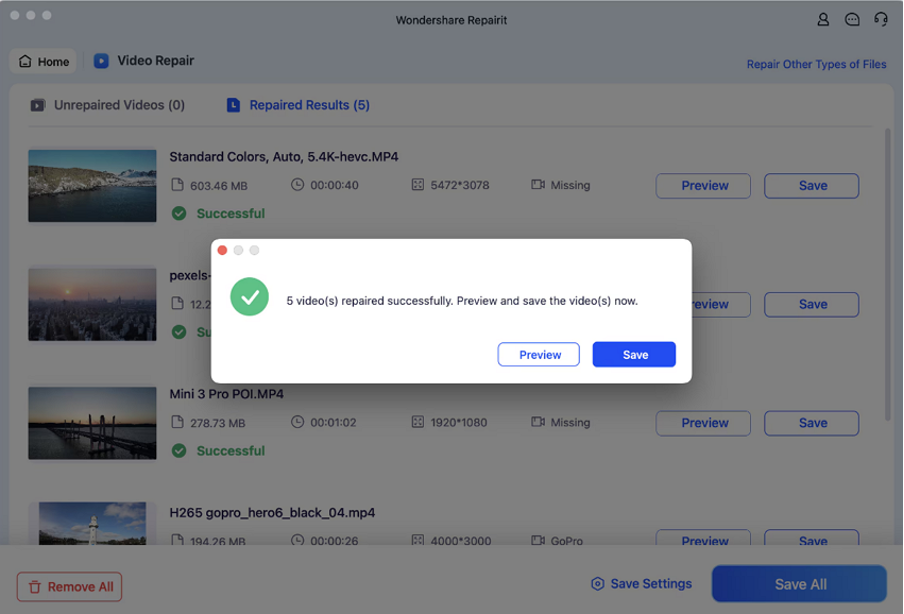
Task: Save the Mini 3 Pro POI.MP4 video
Action: [812, 423]
